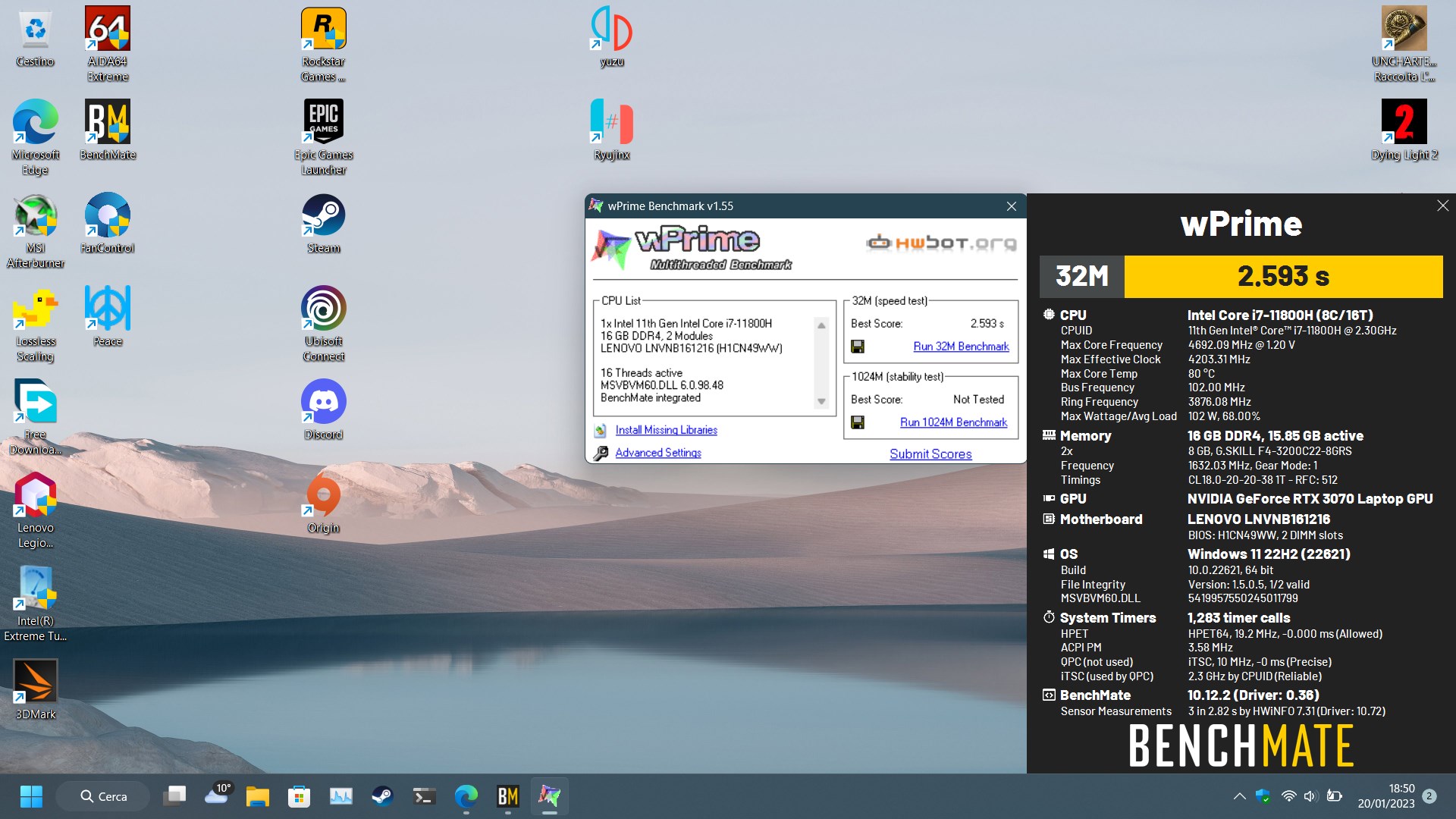Open Install Missing Libraries link

point(666,430)
